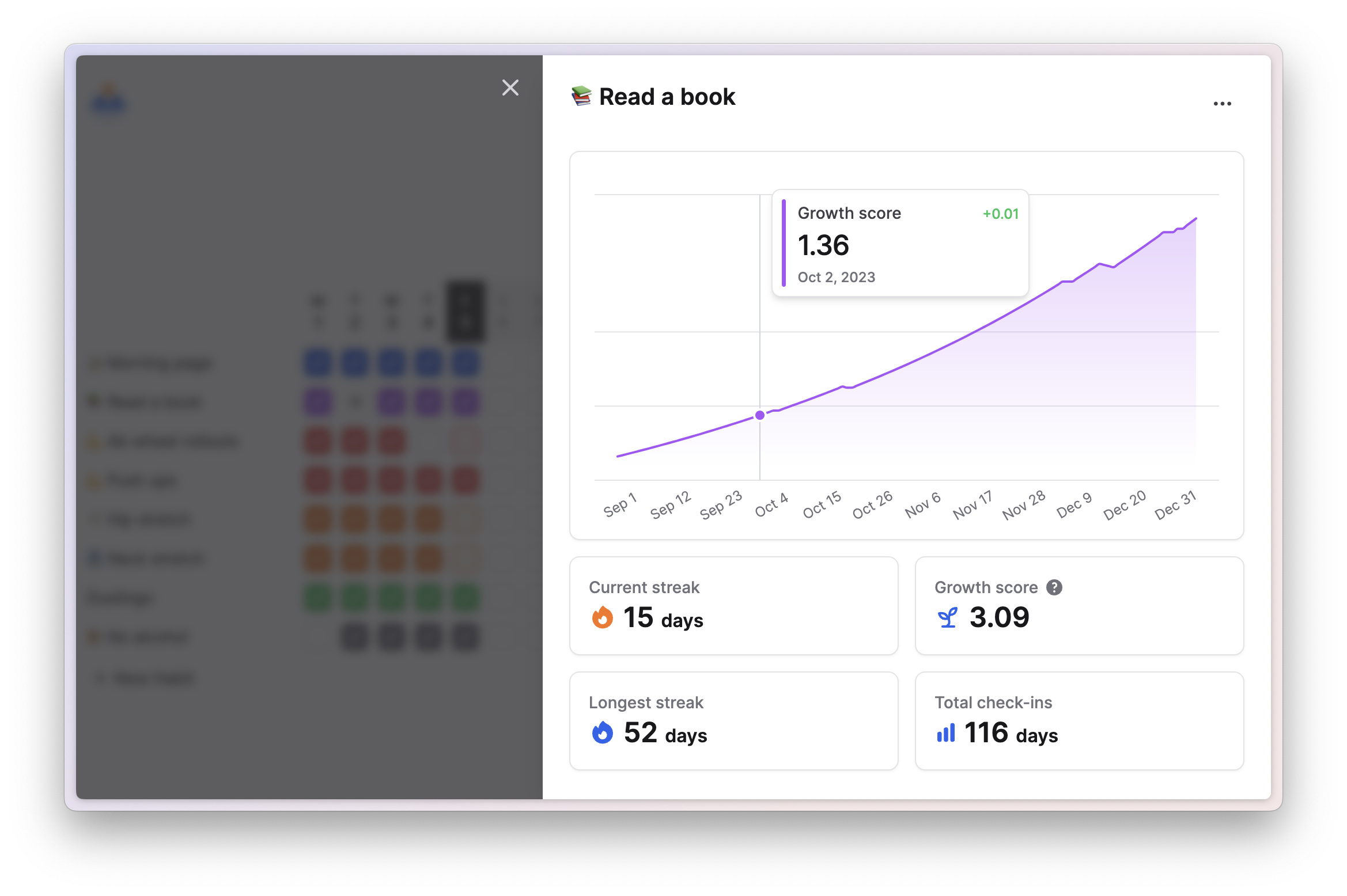Image resolution: width=1347 pixels, height=896 pixels.
Task: Select the highlighted dark day column header
Action: click(466, 312)
